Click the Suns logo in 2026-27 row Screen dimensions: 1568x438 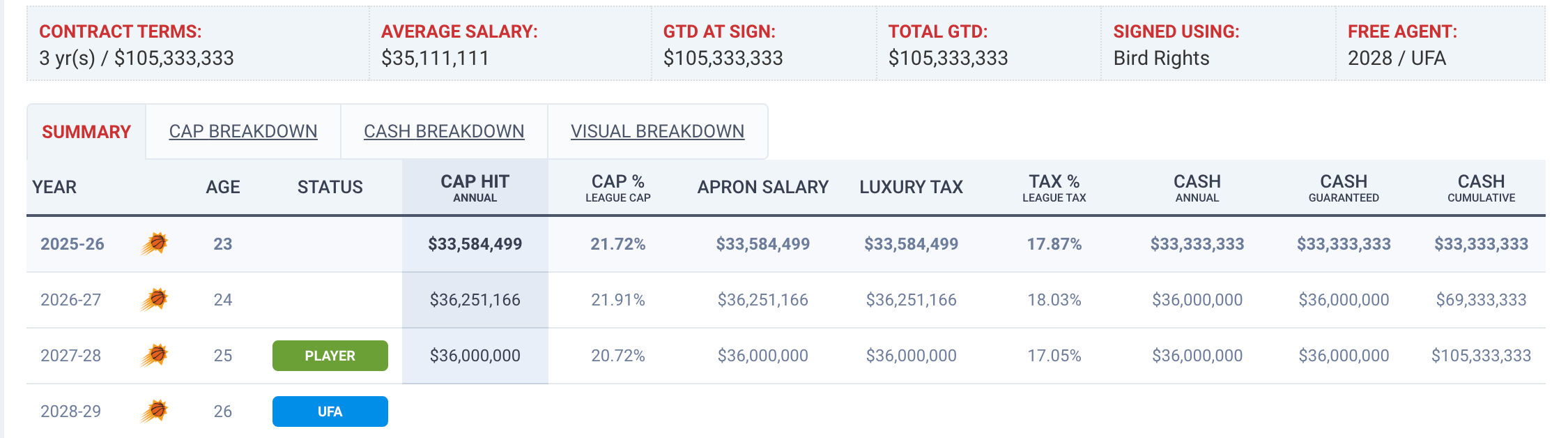155,299
